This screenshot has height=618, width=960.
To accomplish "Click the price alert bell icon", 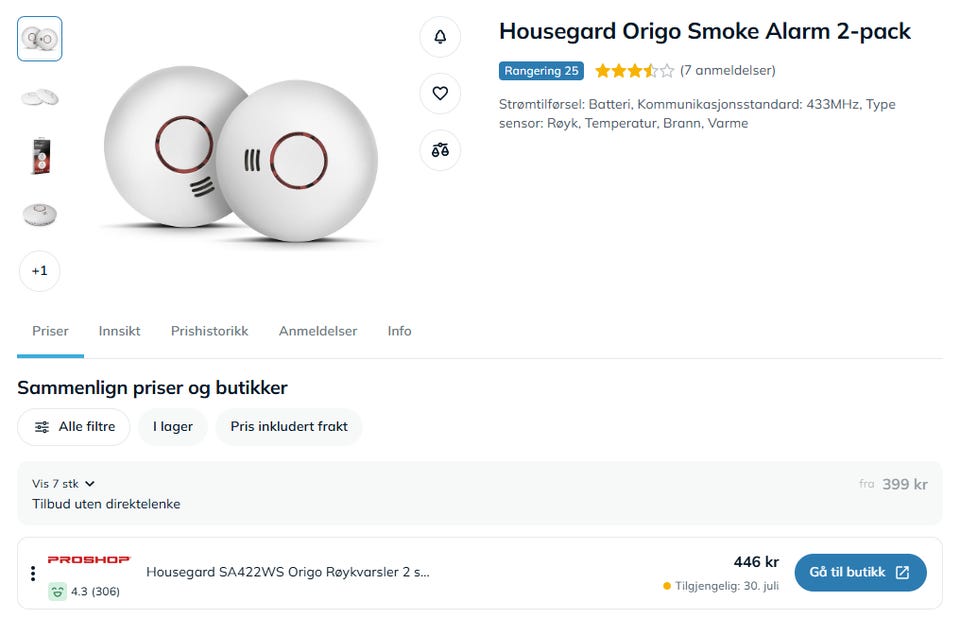I will coord(440,37).
